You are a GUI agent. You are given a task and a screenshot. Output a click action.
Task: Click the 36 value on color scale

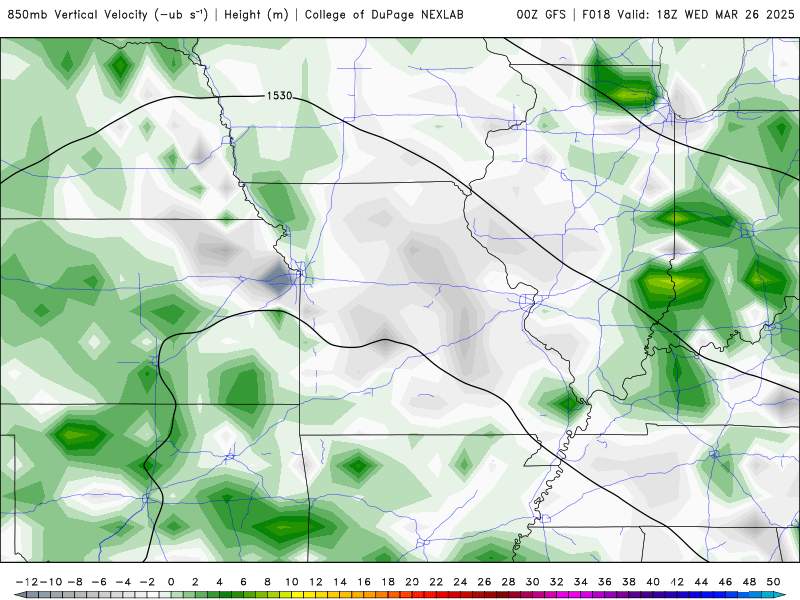click(605, 582)
